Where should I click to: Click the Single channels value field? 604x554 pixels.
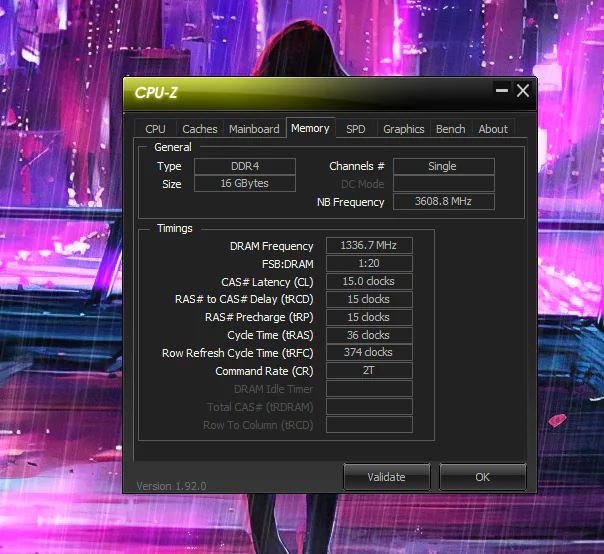444,166
